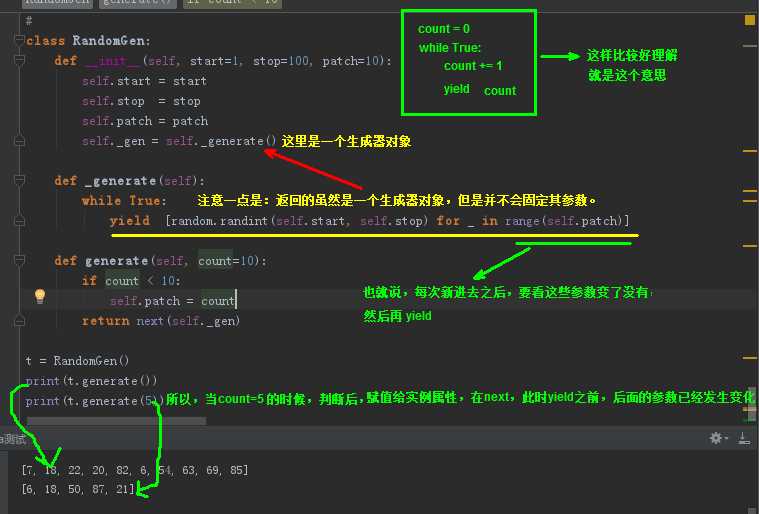Click 'range(self.patch)' in the yield line
This screenshot has width=759, height=514.
(x=563, y=221)
